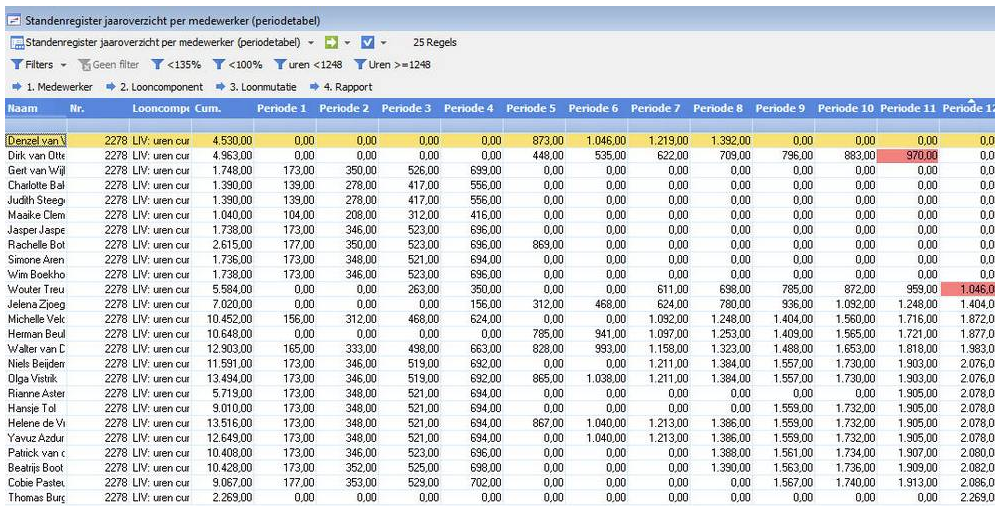Apply the <100% filter
Screen dimensions: 1002x513
coord(238,65)
